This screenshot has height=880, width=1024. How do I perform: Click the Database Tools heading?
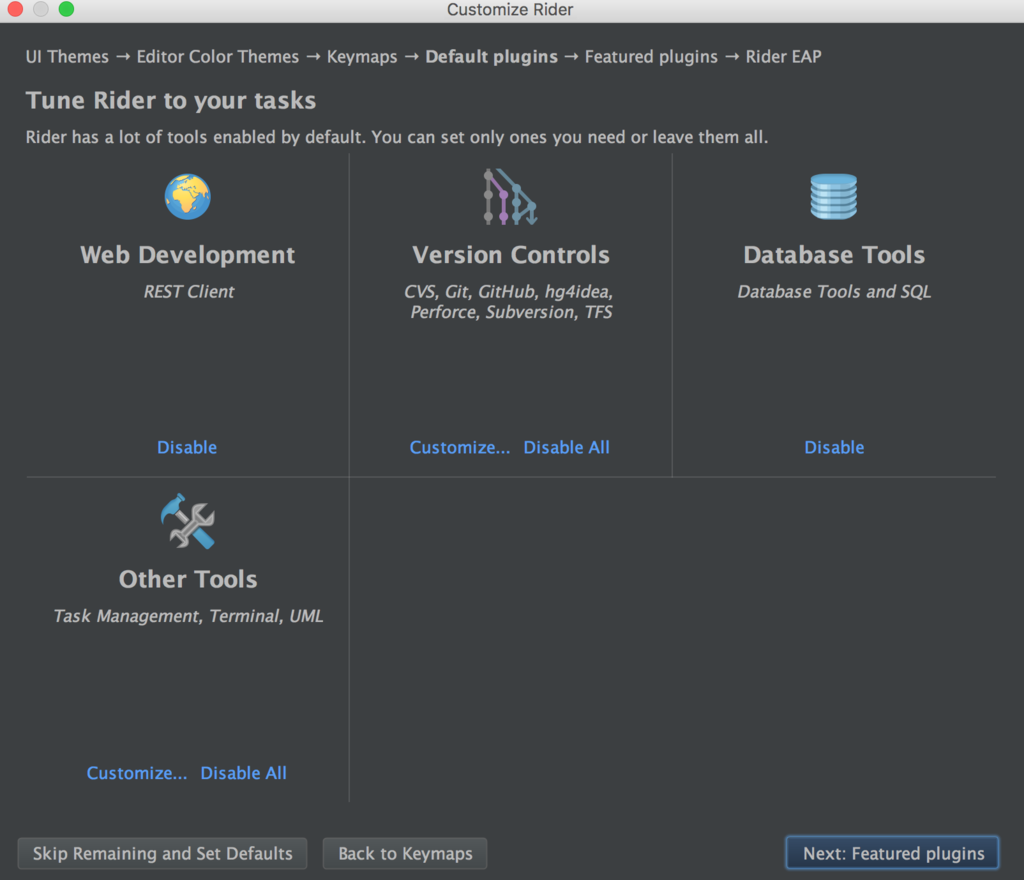834,255
